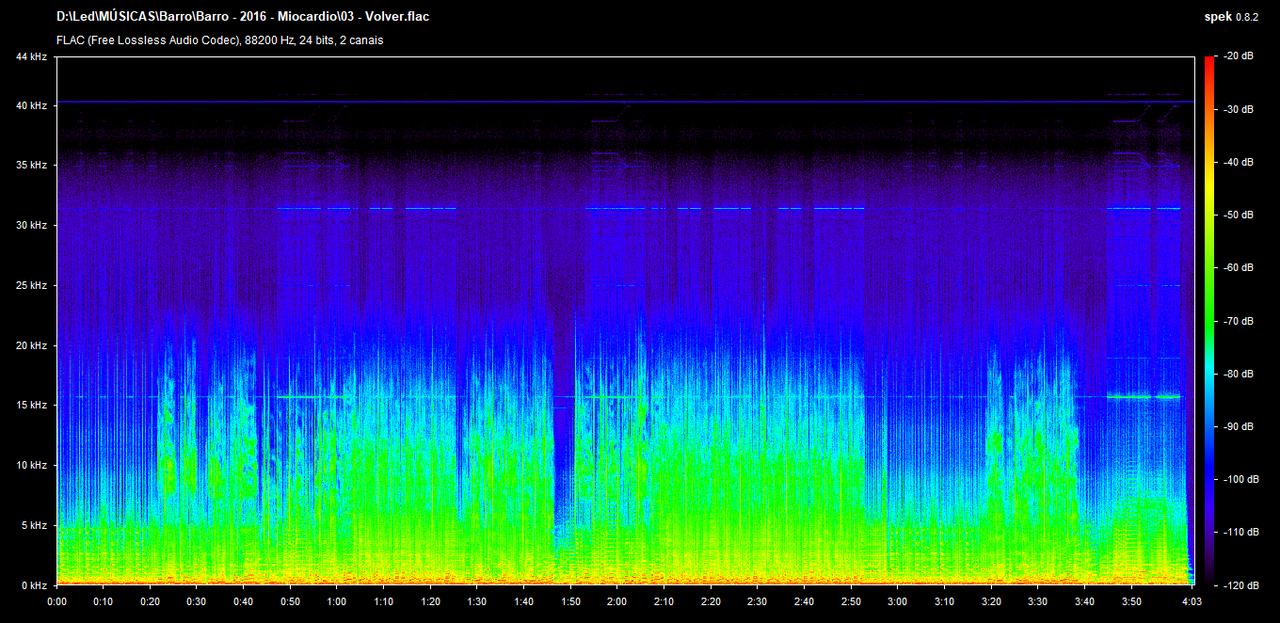The width and height of the screenshot is (1280, 623).
Task: Click the 4:03 end time label
Action: coord(1192,602)
